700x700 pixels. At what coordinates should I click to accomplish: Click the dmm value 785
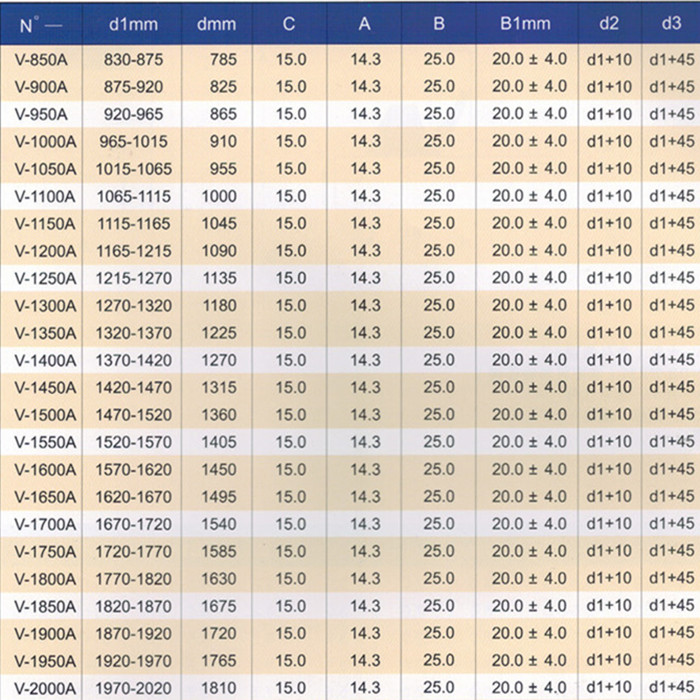[223, 60]
